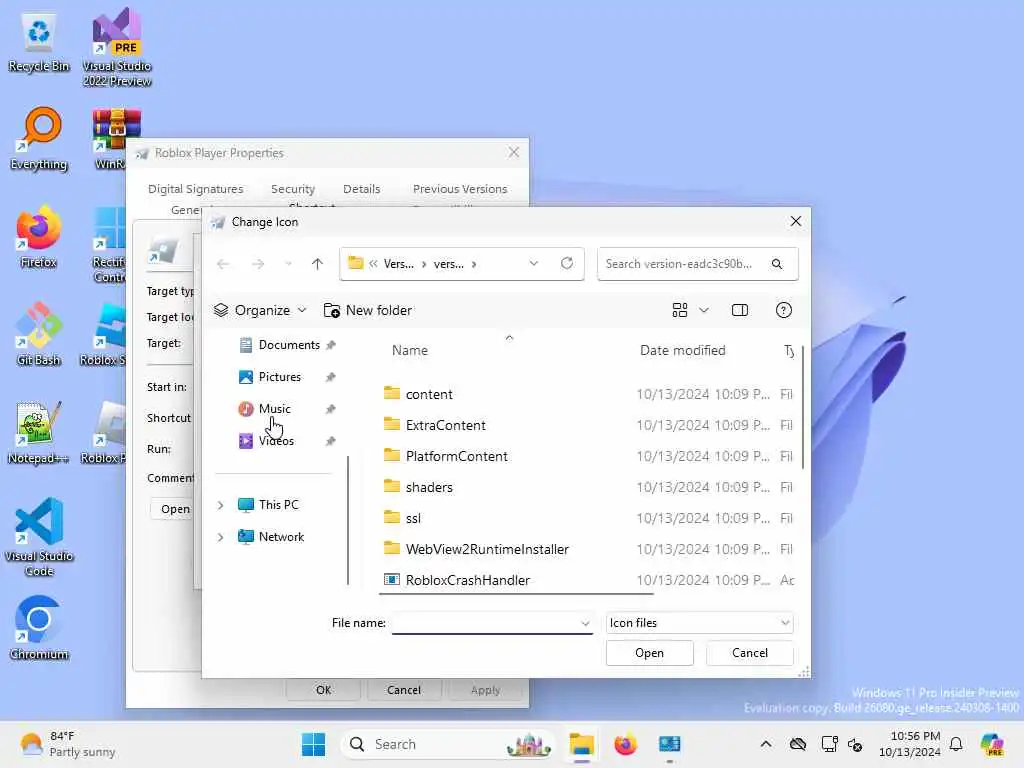Sort by Date modified column
The image size is (1024, 768).
682,351
